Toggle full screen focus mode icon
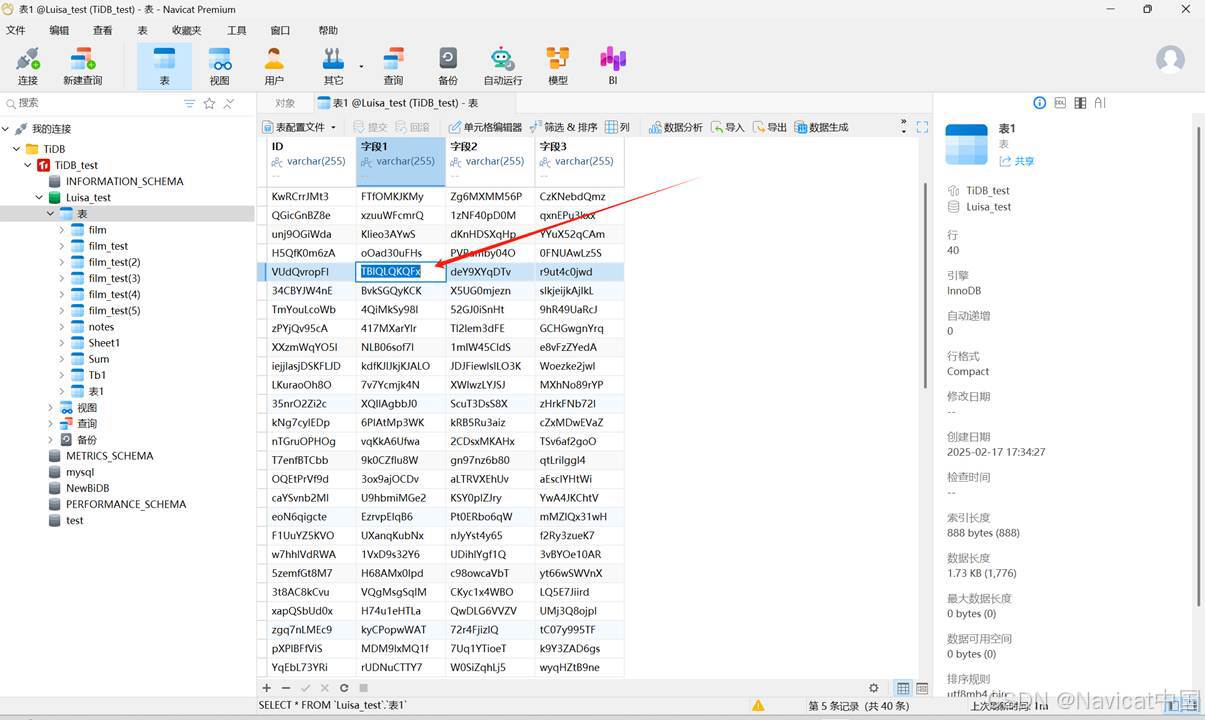The width and height of the screenshot is (1205, 720). 922,127
